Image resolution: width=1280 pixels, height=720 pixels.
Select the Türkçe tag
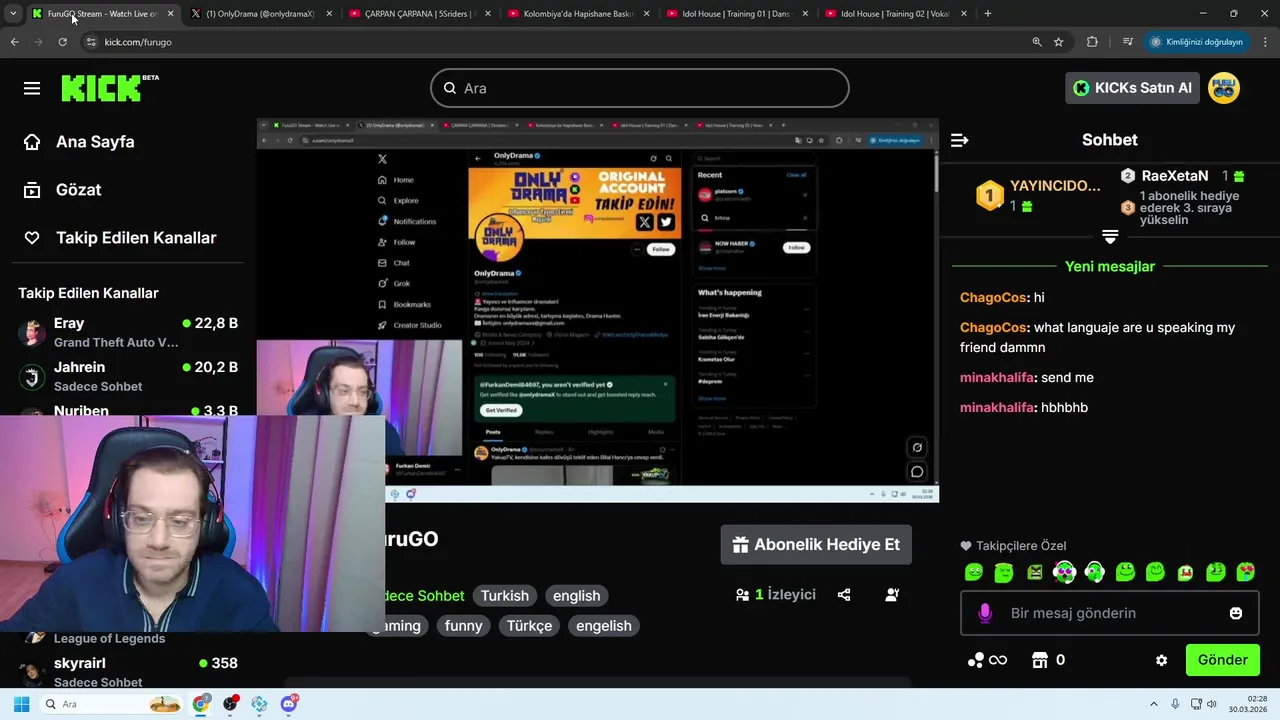pyautogui.click(x=529, y=626)
